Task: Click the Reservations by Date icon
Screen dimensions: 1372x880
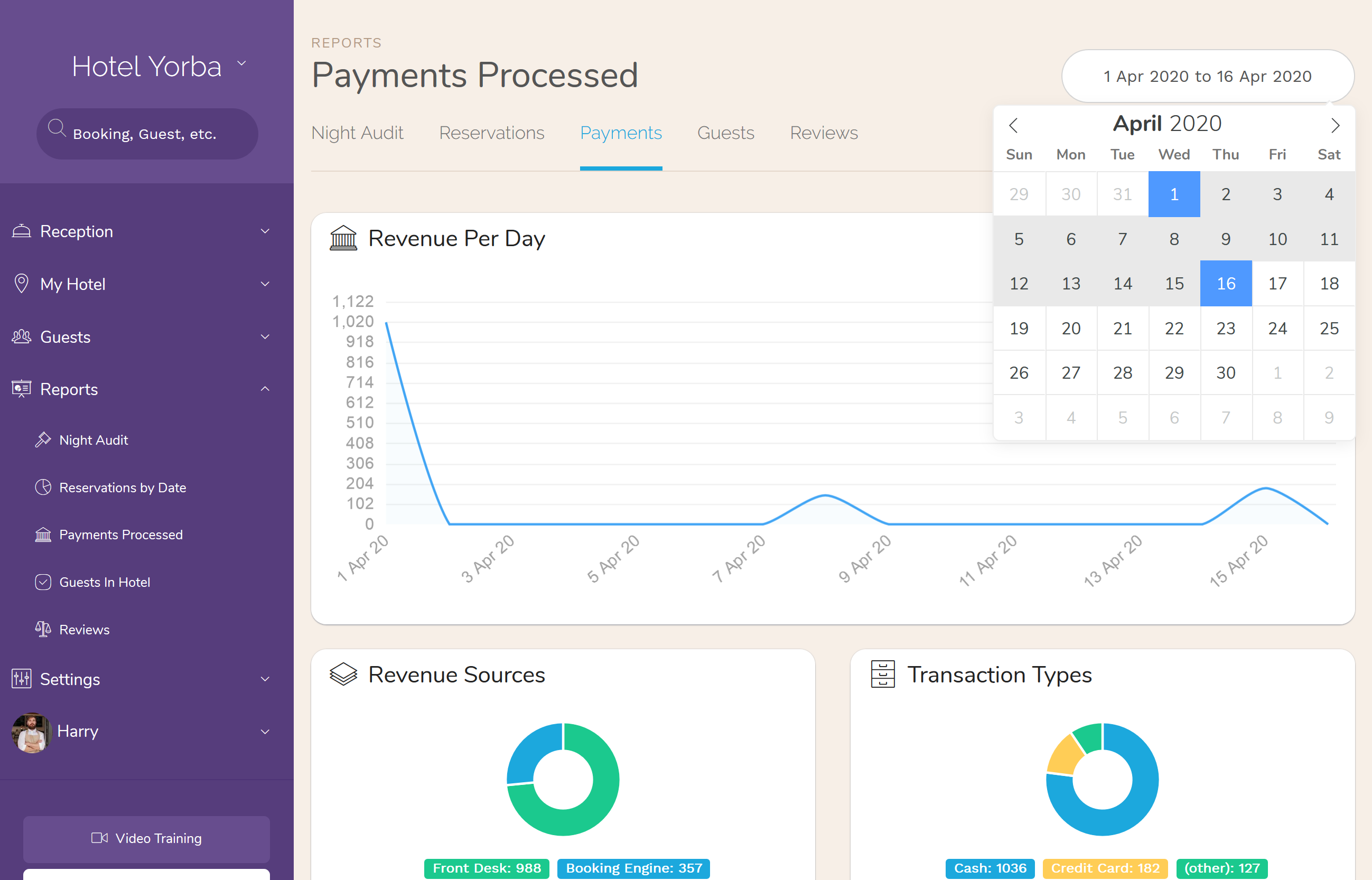Action: pyautogui.click(x=42, y=488)
